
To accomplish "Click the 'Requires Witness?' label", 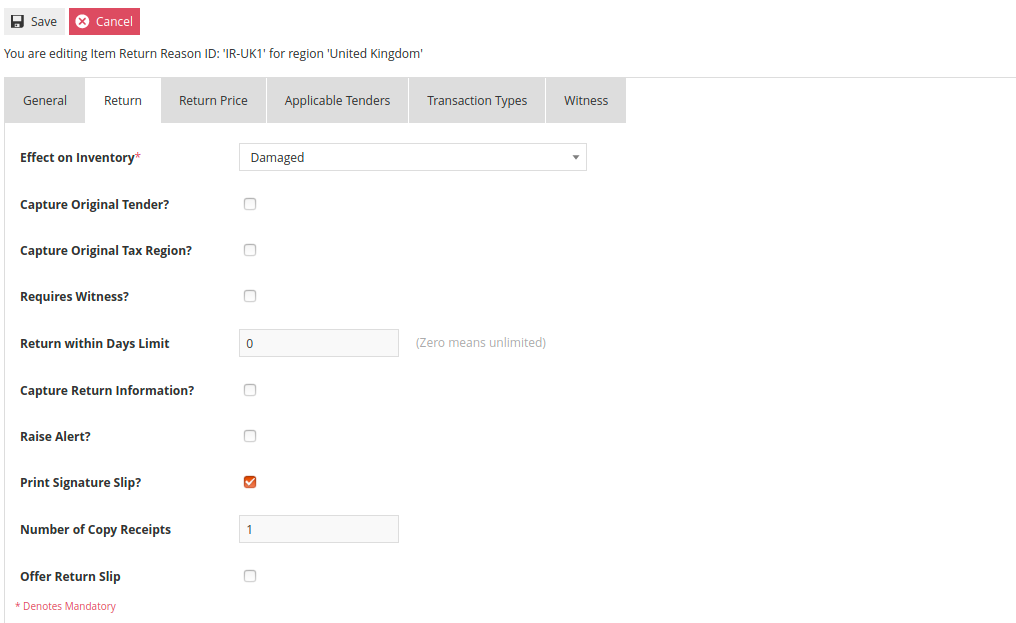I will pos(75,296).
